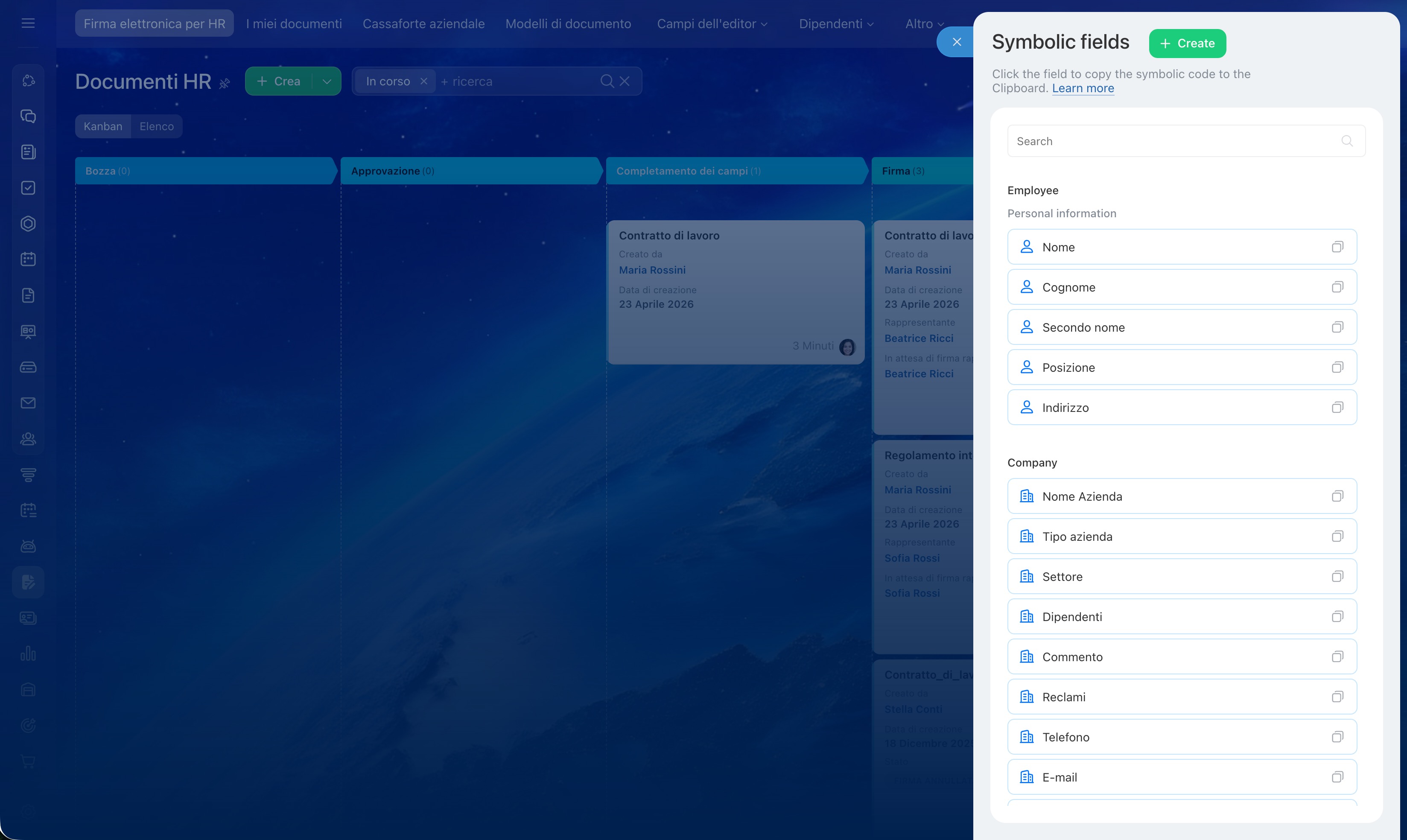
Task: Go to Modelli di documento tab
Action: pyautogui.click(x=568, y=24)
